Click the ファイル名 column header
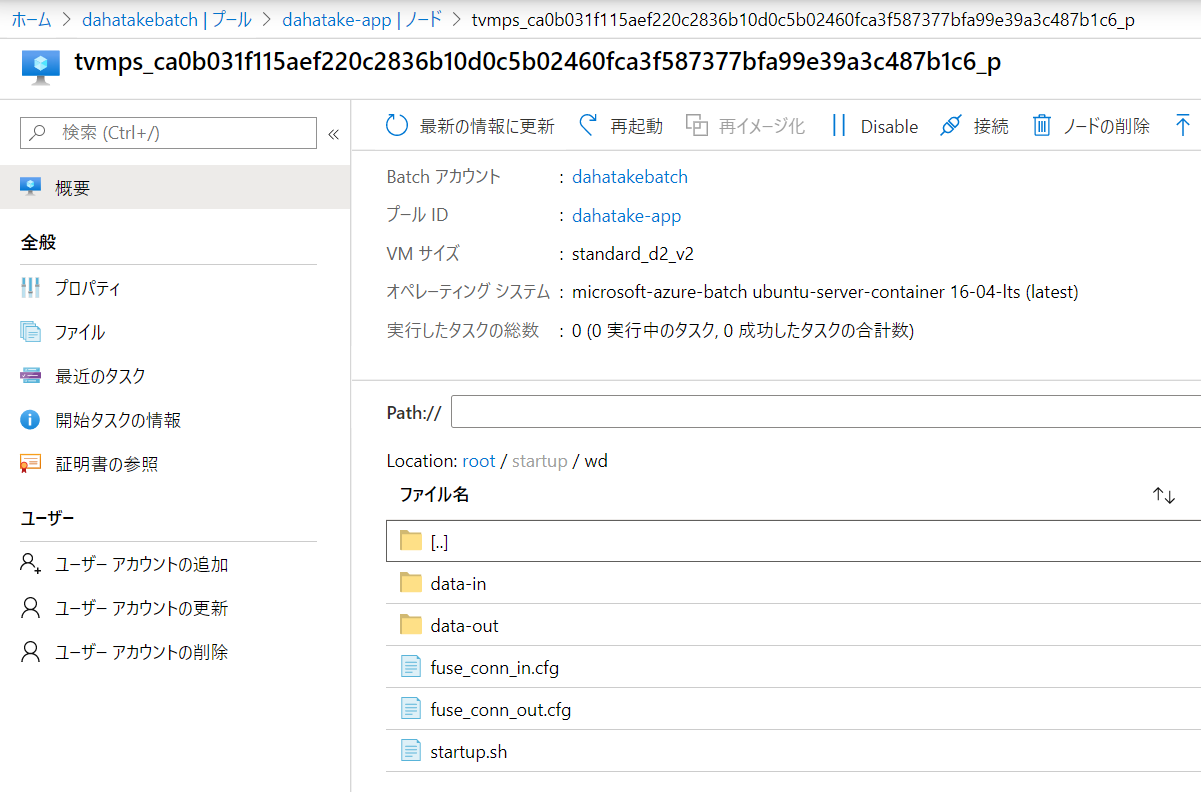Image resolution: width=1201 pixels, height=792 pixels. tap(434, 494)
